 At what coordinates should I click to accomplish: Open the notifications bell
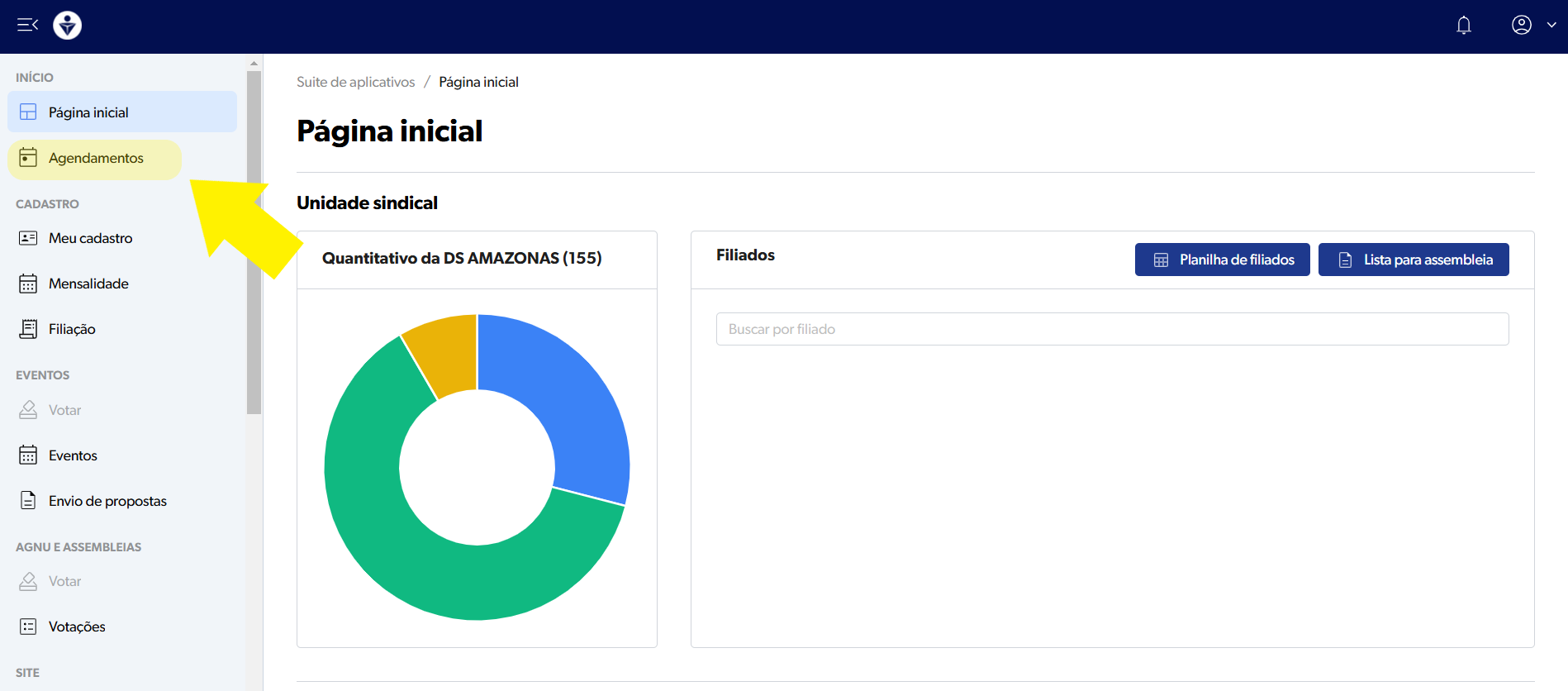[x=1463, y=26]
